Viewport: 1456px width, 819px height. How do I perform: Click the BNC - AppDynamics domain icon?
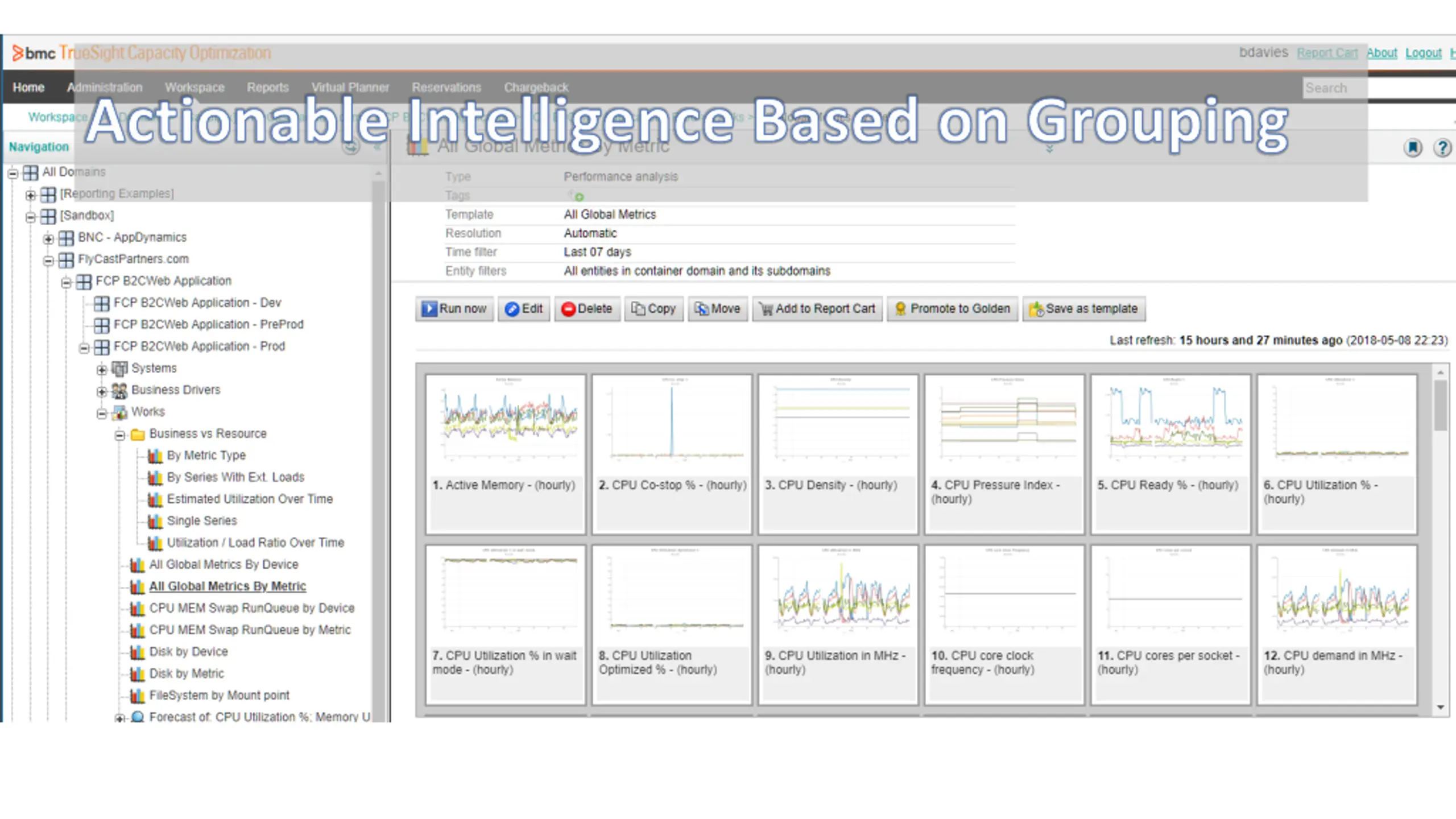point(66,238)
